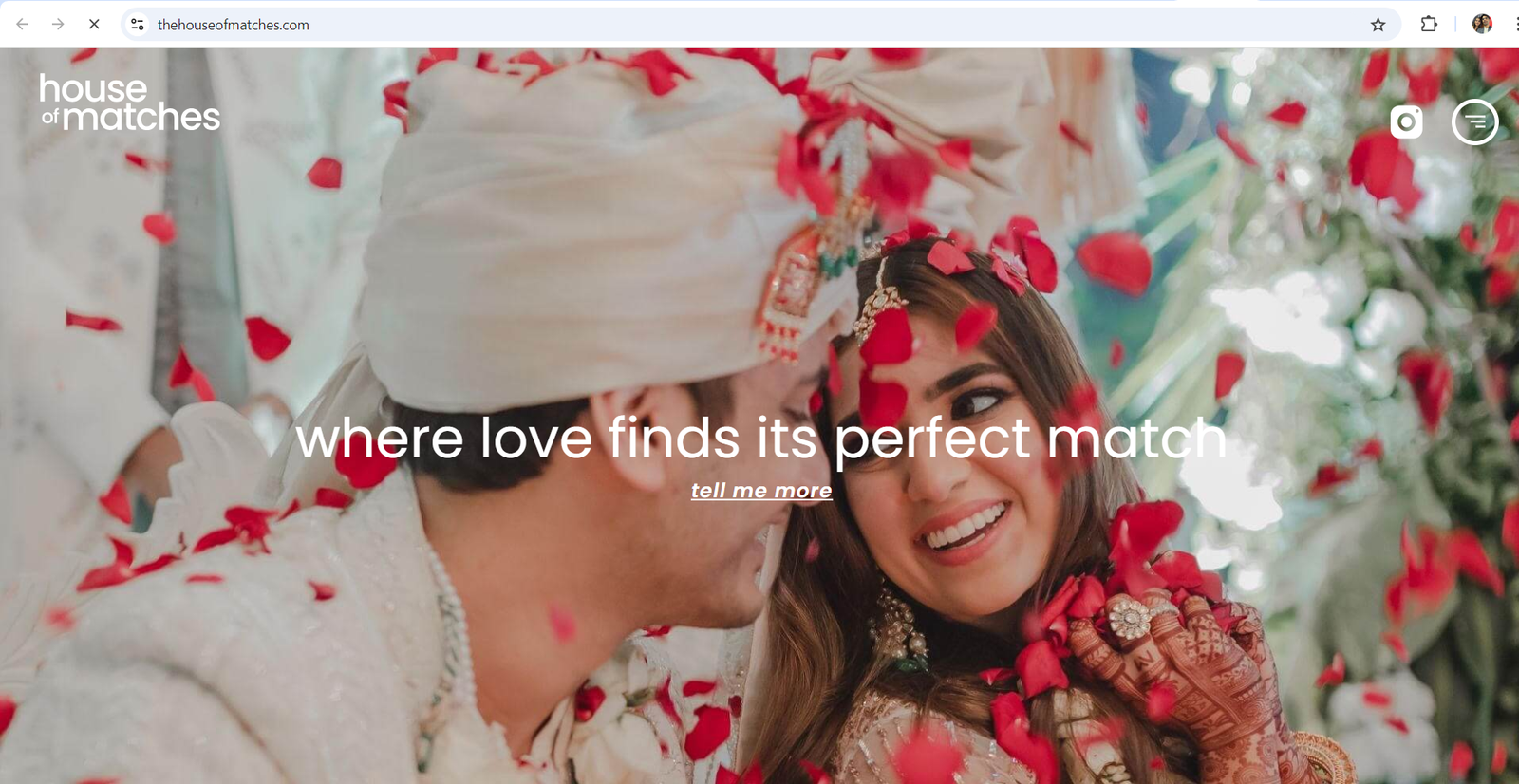Click the large ring on the bride's hand
Screen dimensions: 1519x784
1131,619
